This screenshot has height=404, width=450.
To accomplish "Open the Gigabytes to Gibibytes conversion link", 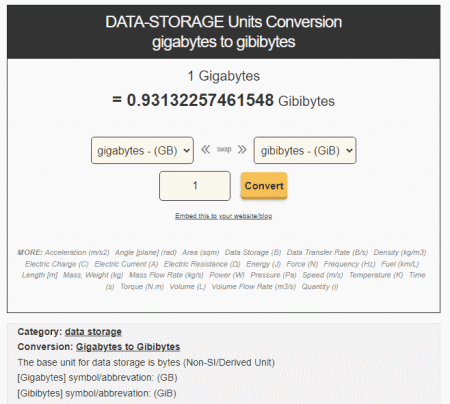I will (x=128, y=347).
